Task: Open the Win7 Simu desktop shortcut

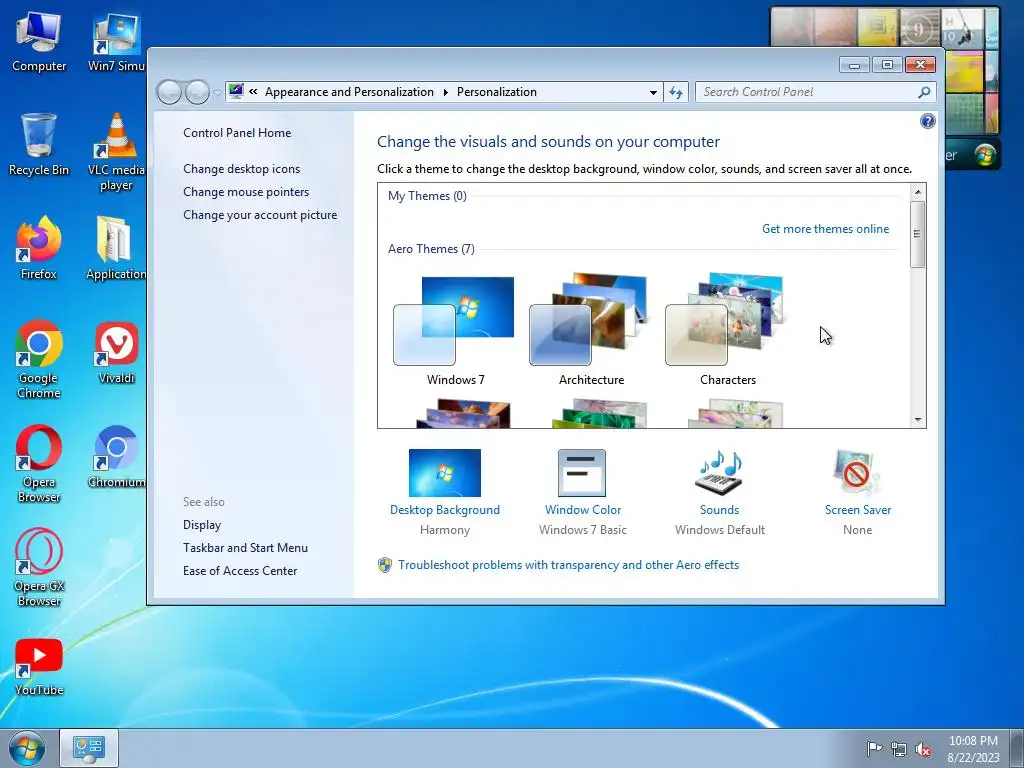Action: pos(116,42)
